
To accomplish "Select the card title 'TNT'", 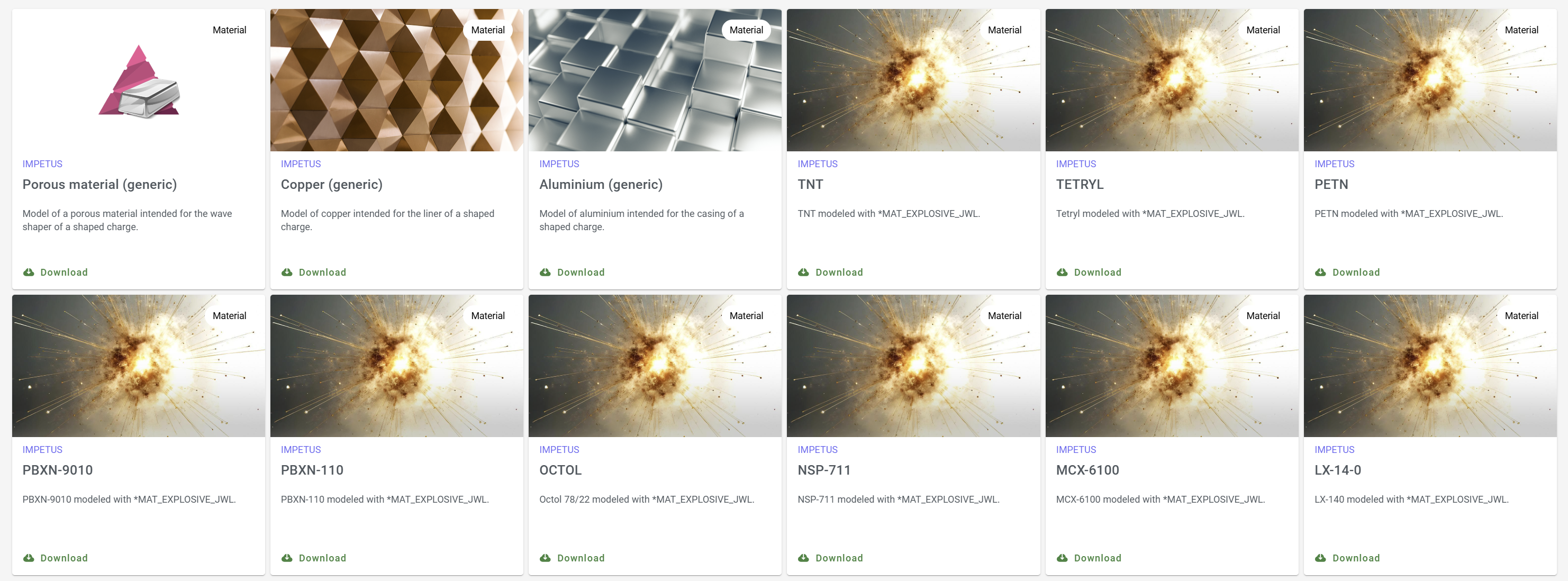I will [x=810, y=184].
